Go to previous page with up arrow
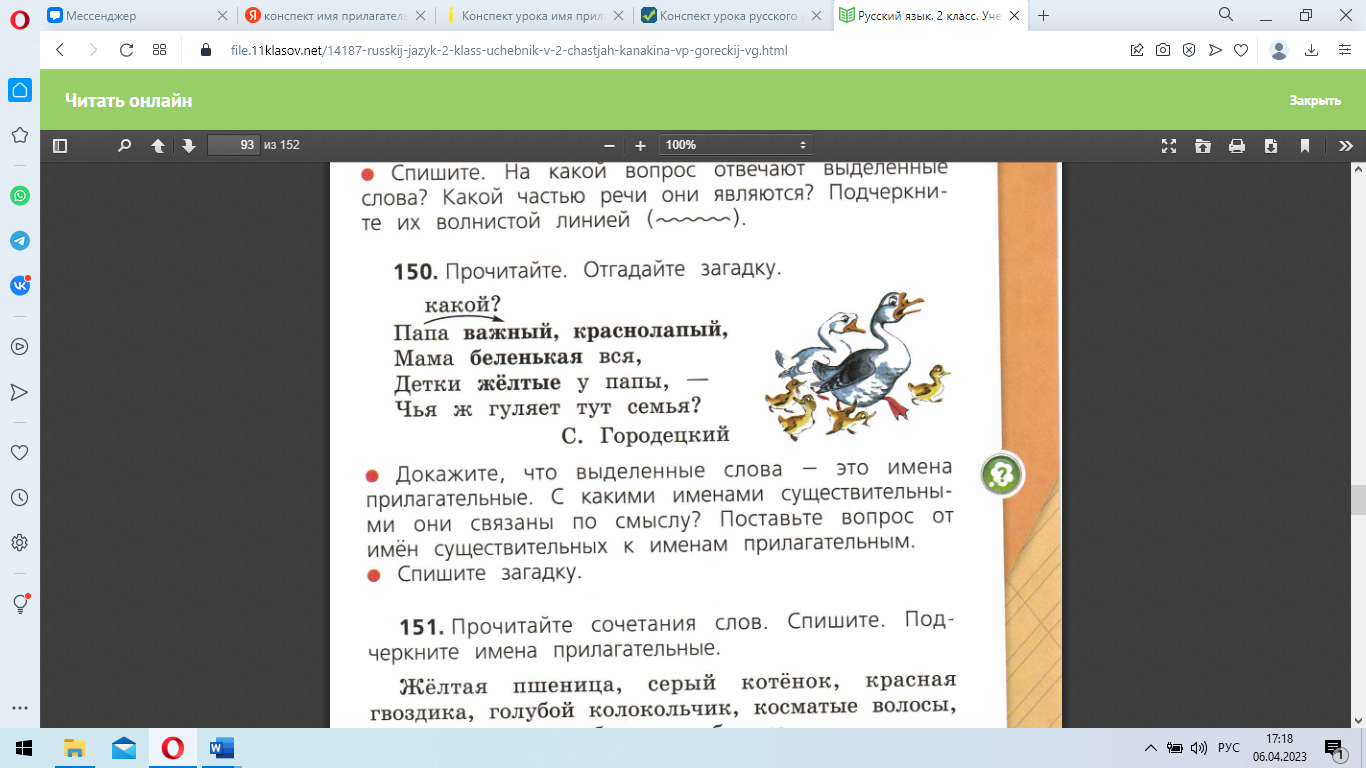Viewport: 1366px width, 768px height. pos(158,146)
